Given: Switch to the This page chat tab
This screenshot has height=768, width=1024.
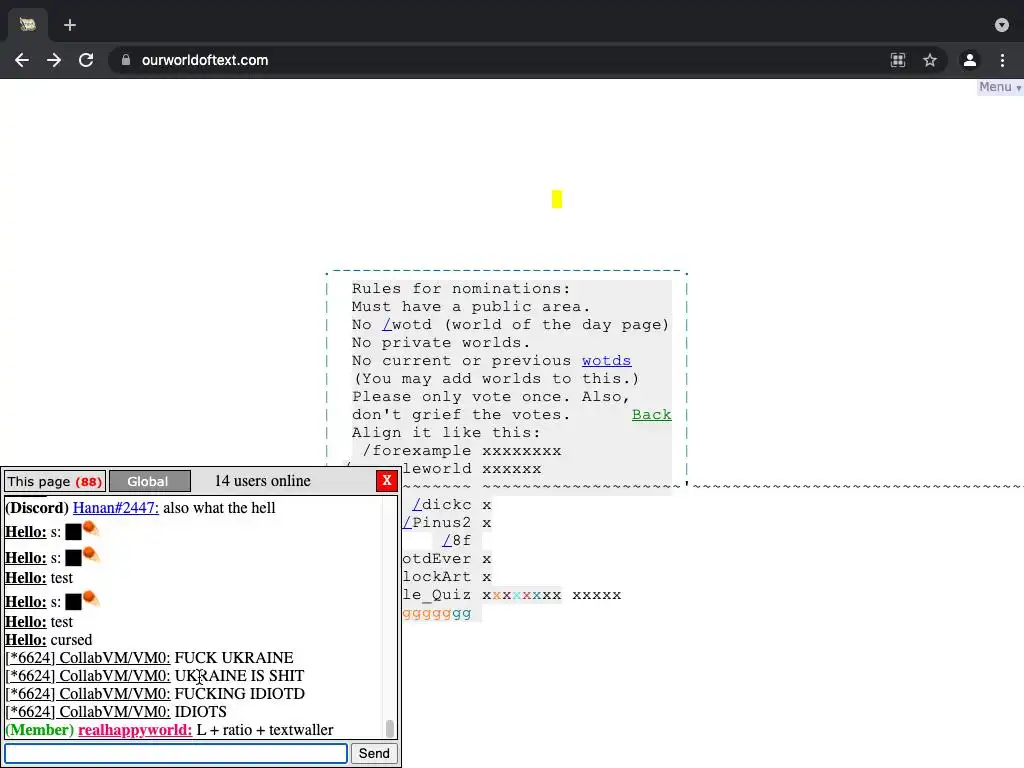Looking at the screenshot, I should point(55,481).
